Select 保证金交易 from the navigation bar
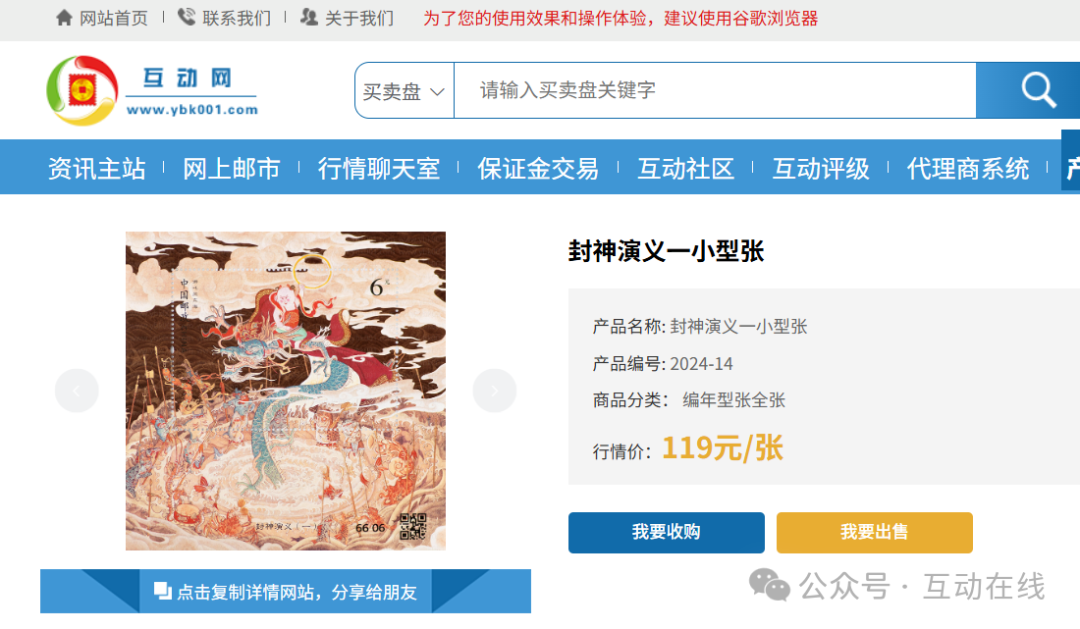Screen dimensions: 1080x629 coord(538,168)
